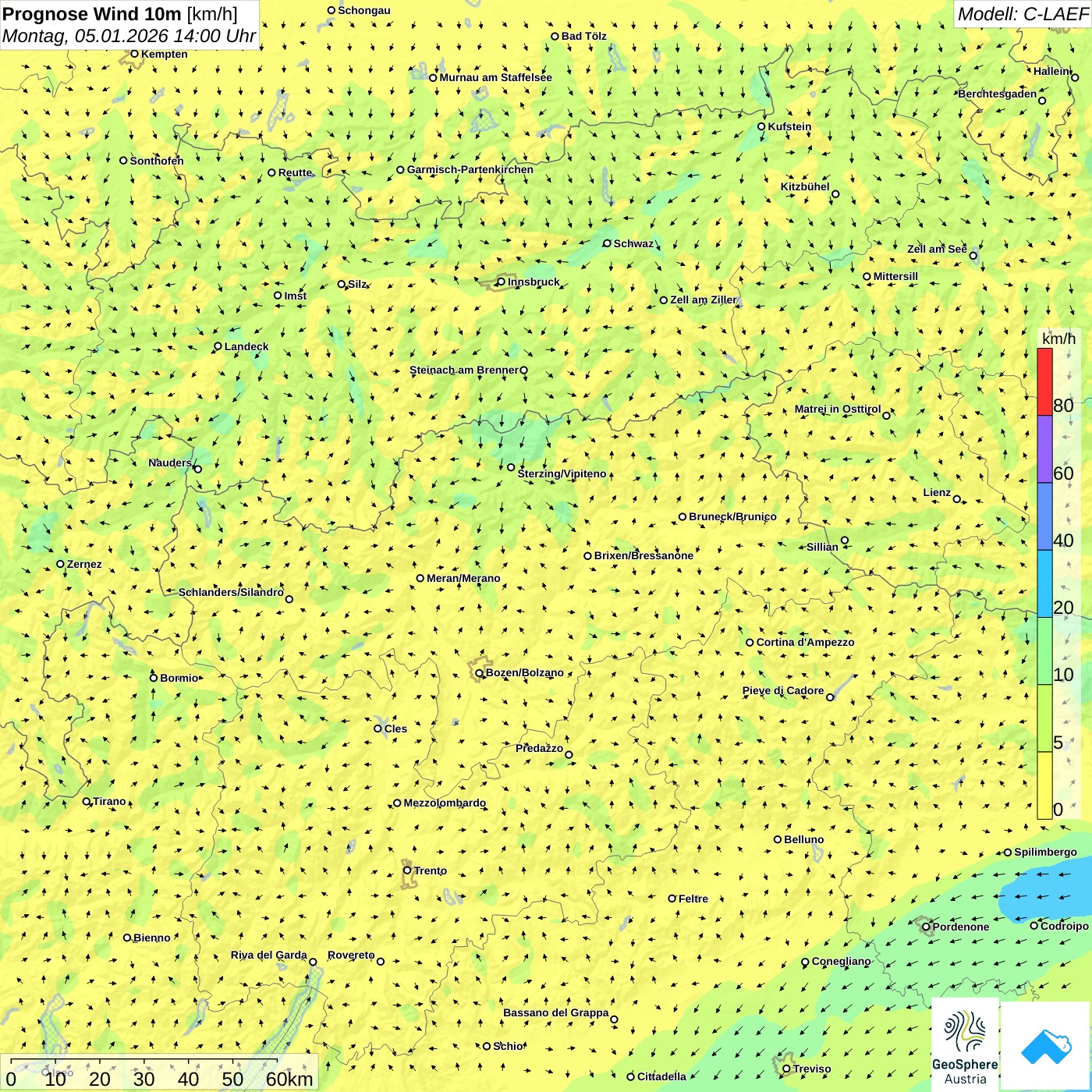Click the Landeck label
1092x1092 pixels.
[x=246, y=346]
